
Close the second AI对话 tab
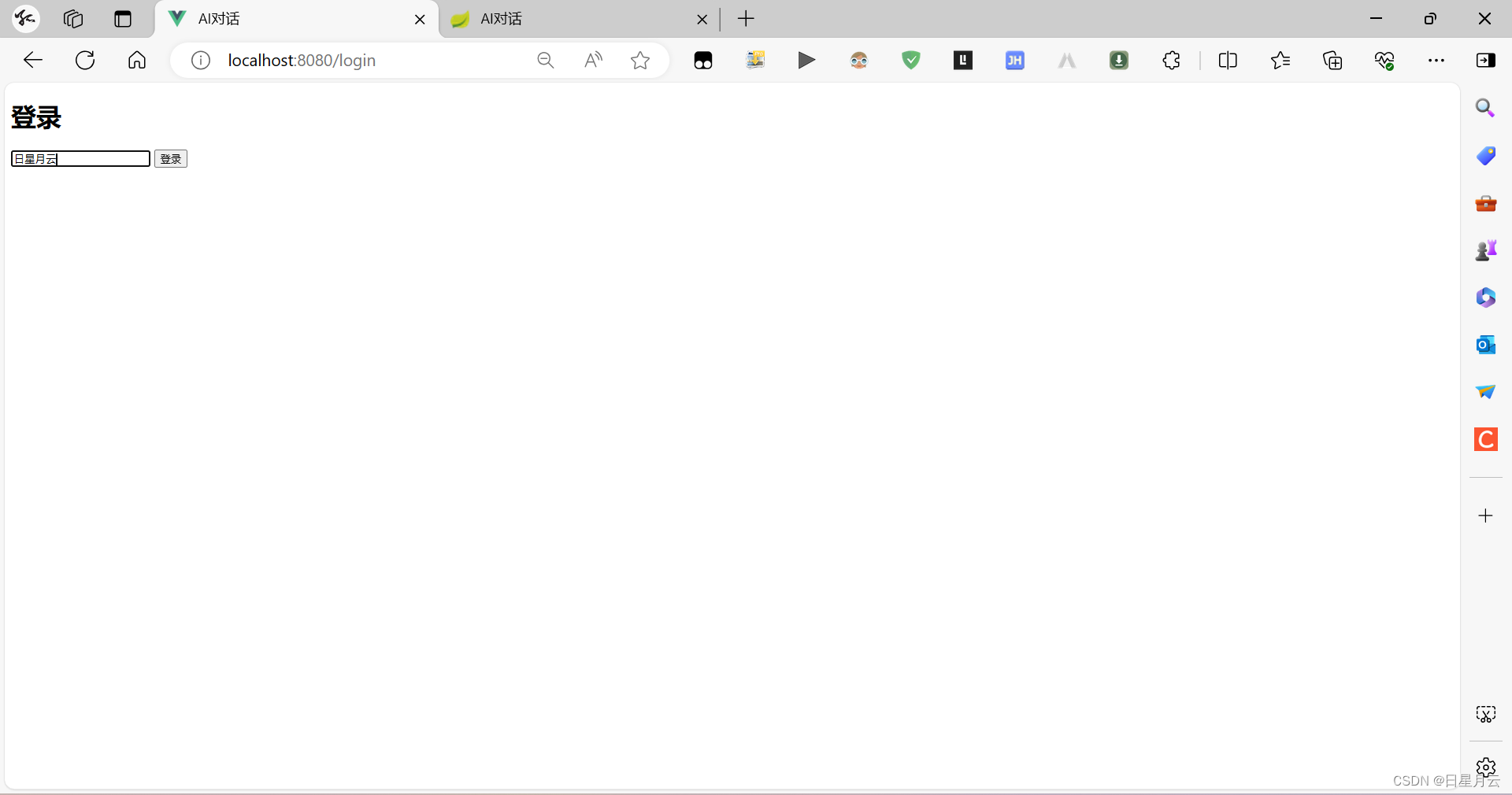tap(702, 20)
